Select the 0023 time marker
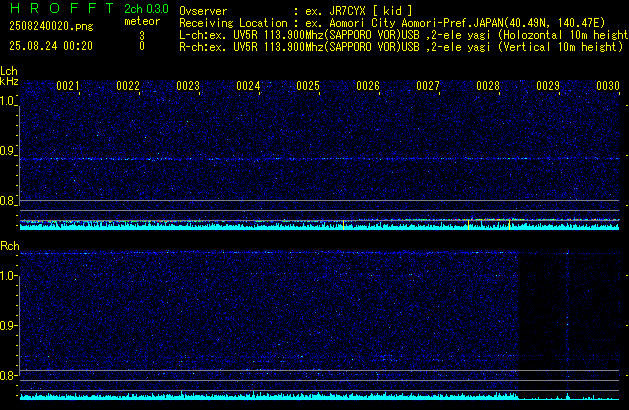The width and height of the screenshot is (629, 410). click(x=188, y=86)
